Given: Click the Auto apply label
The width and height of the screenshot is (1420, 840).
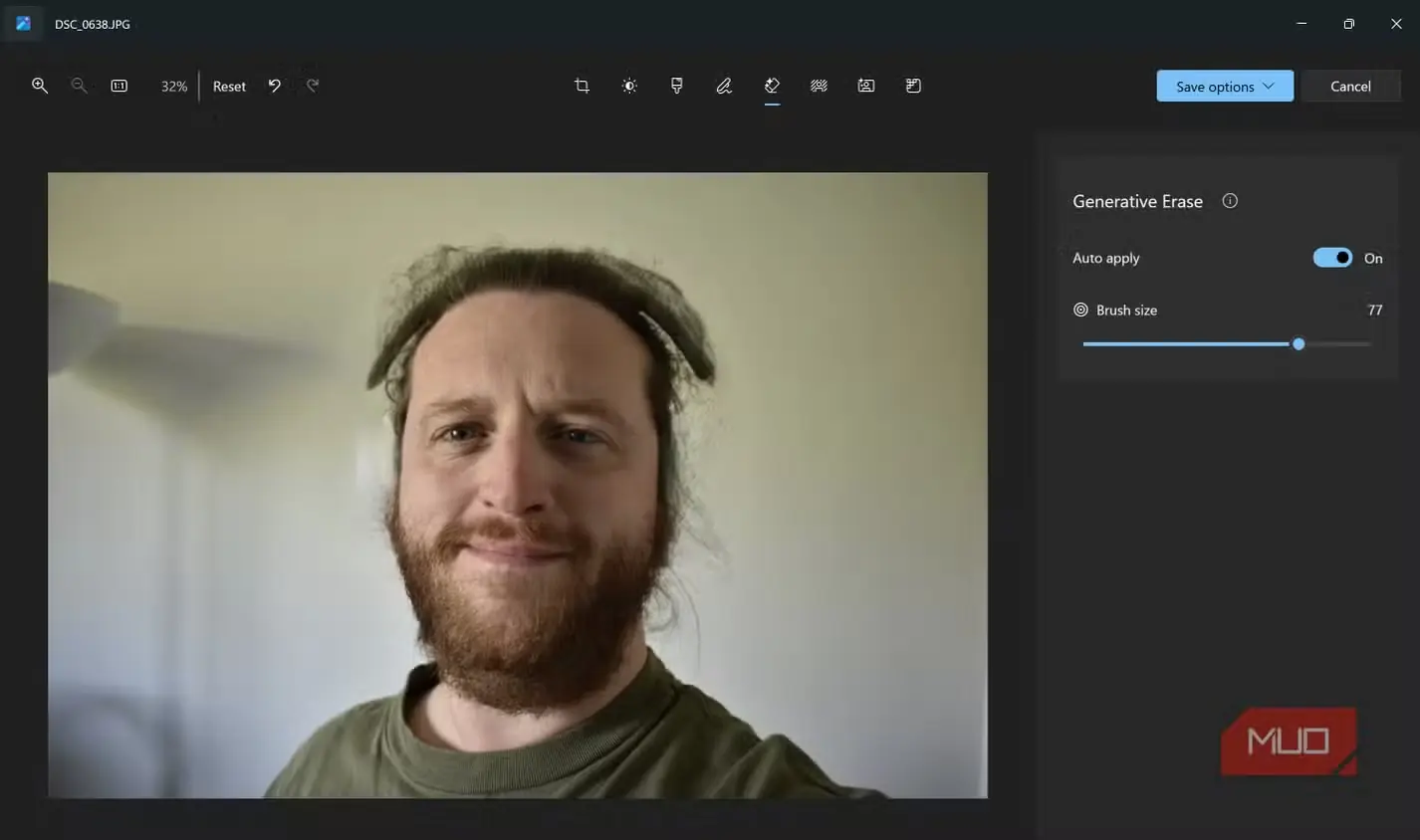Looking at the screenshot, I should tap(1105, 258).
